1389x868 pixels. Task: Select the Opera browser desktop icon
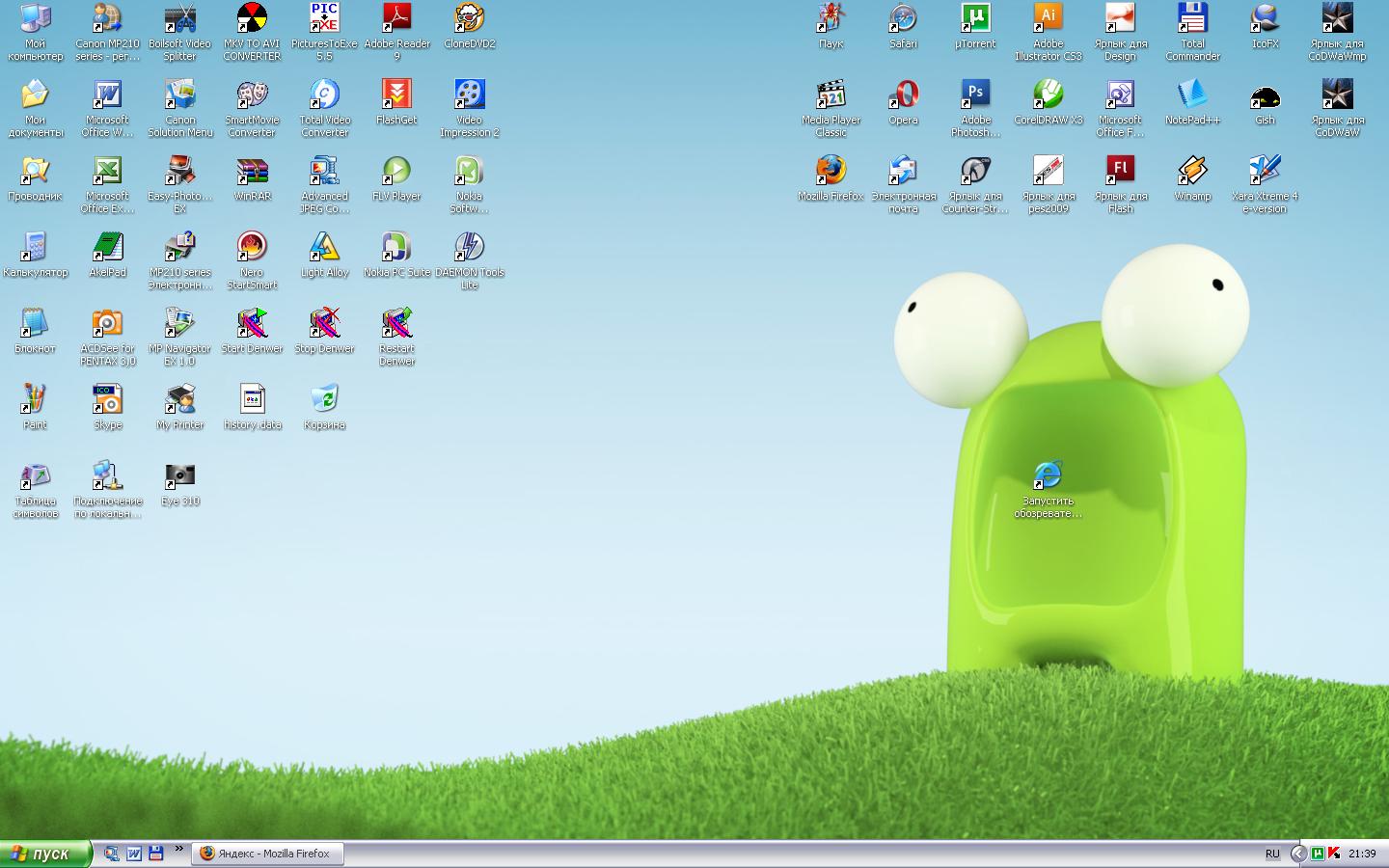[903, 95]
